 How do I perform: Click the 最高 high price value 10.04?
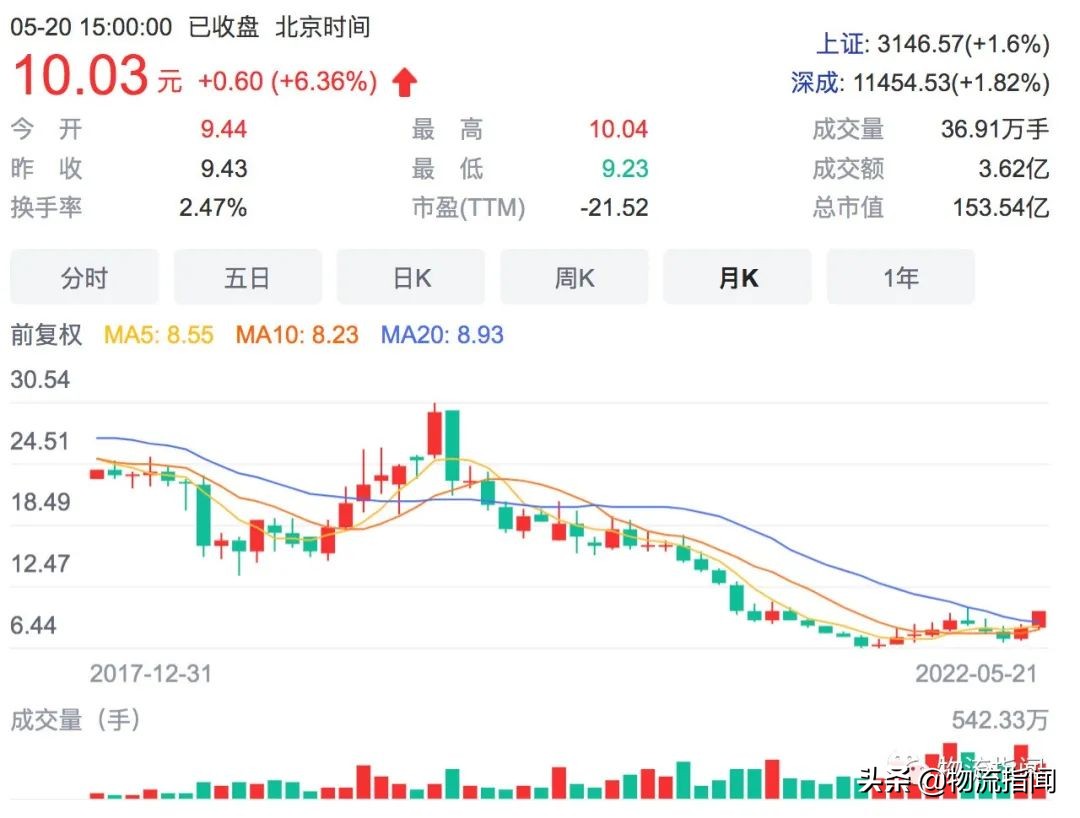coord(616,129)
